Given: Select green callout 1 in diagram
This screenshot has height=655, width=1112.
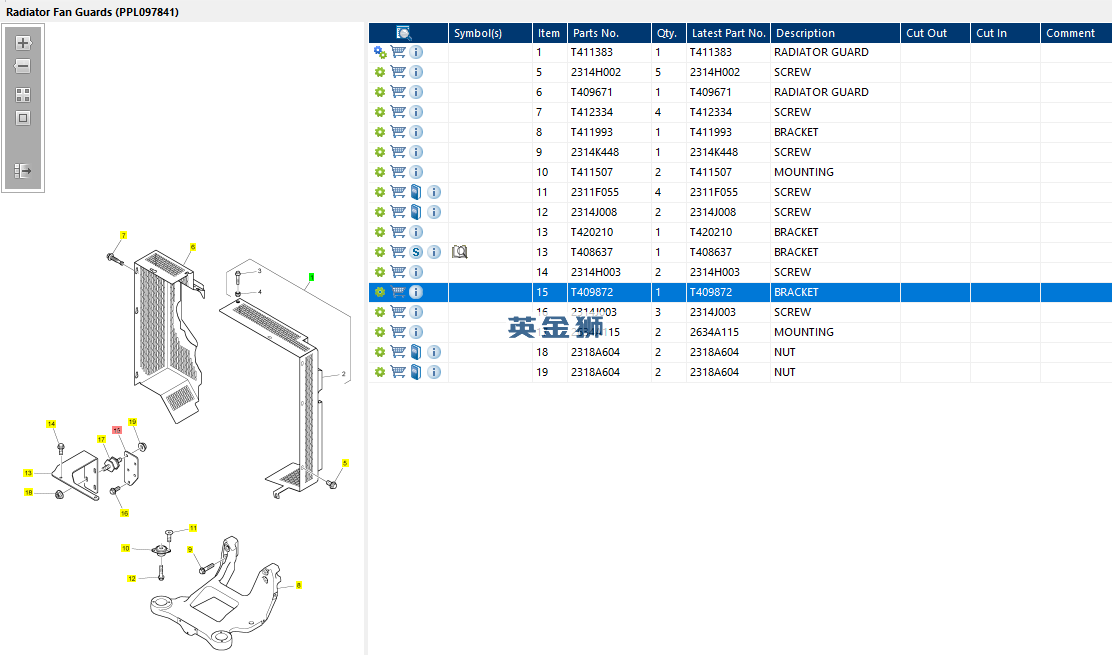Looking at the screenshot, I should 311,277.
